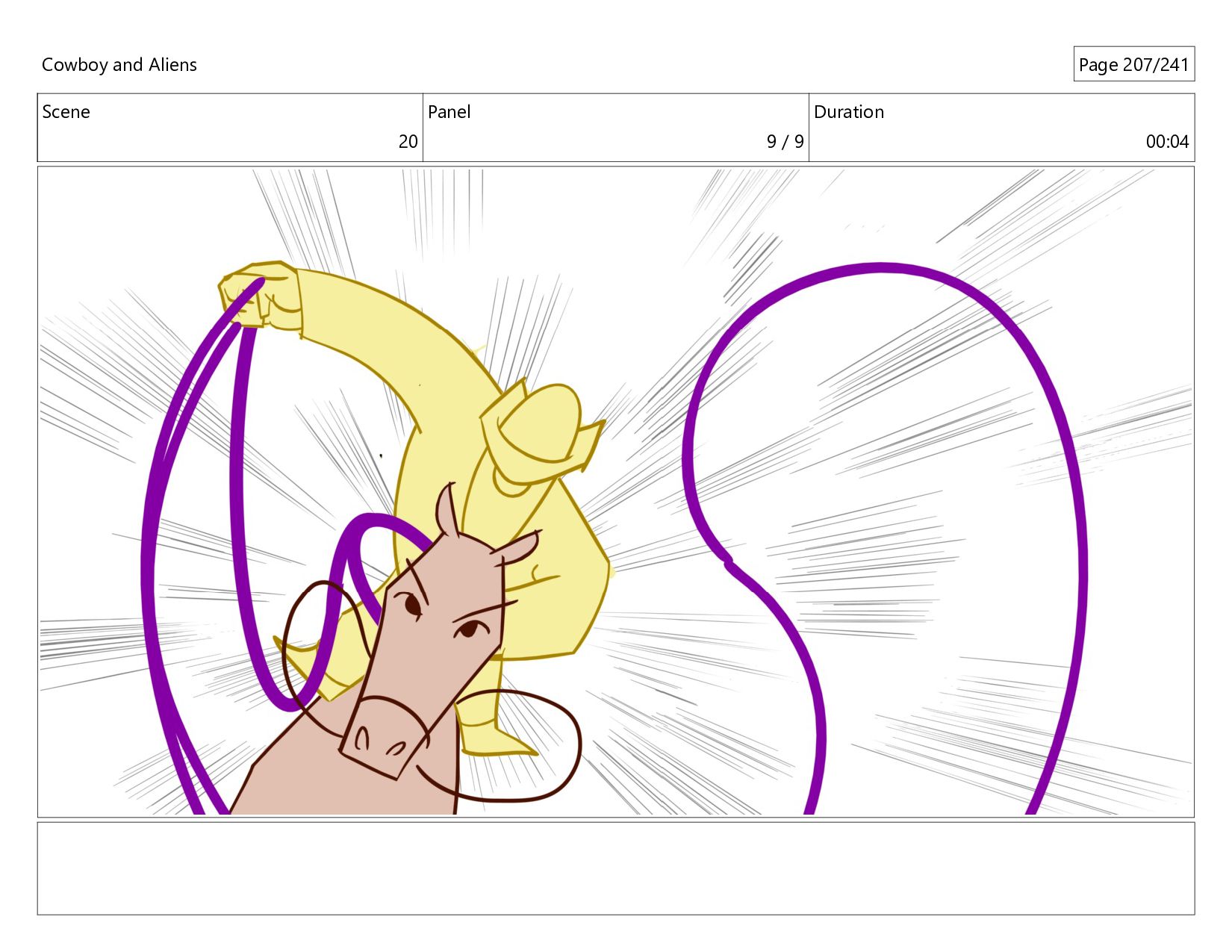Click the 'Cowboy and Aliens' title text
Screen dimensions: 1232x952
119,65
